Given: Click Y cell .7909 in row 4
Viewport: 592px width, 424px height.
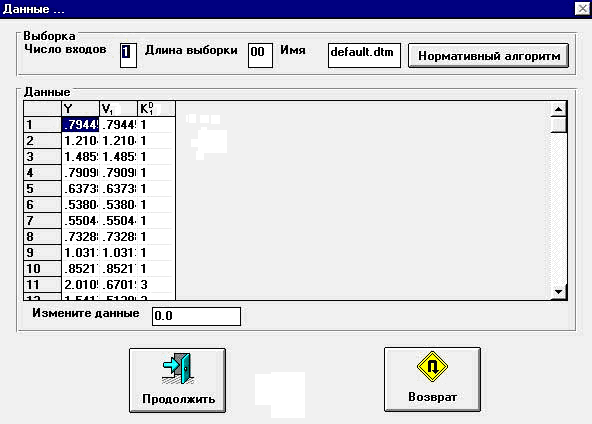Looking at the screenshot, I should pyautogui.click(x=80, y=173).
